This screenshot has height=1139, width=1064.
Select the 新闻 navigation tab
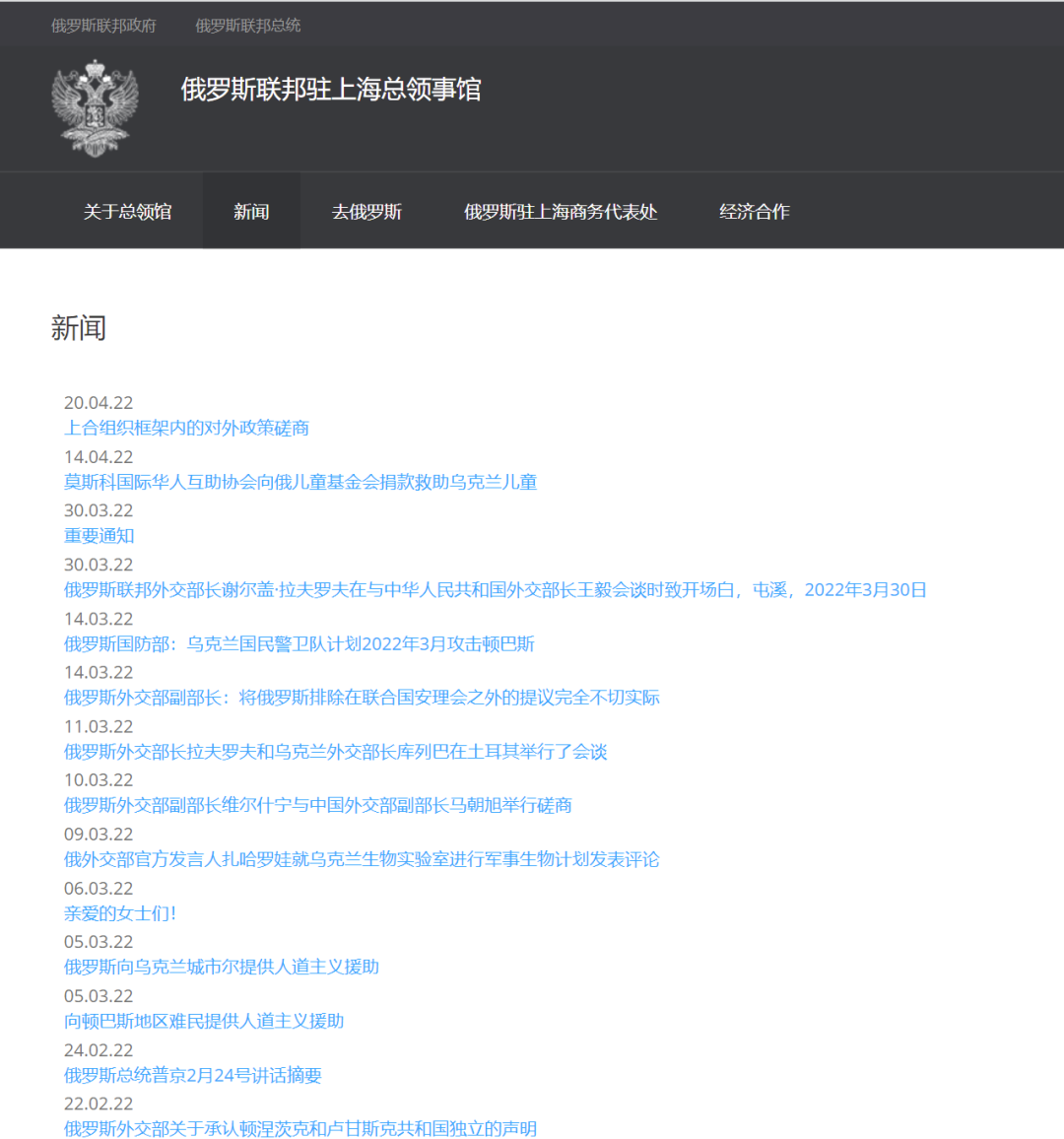pos(251,212)
